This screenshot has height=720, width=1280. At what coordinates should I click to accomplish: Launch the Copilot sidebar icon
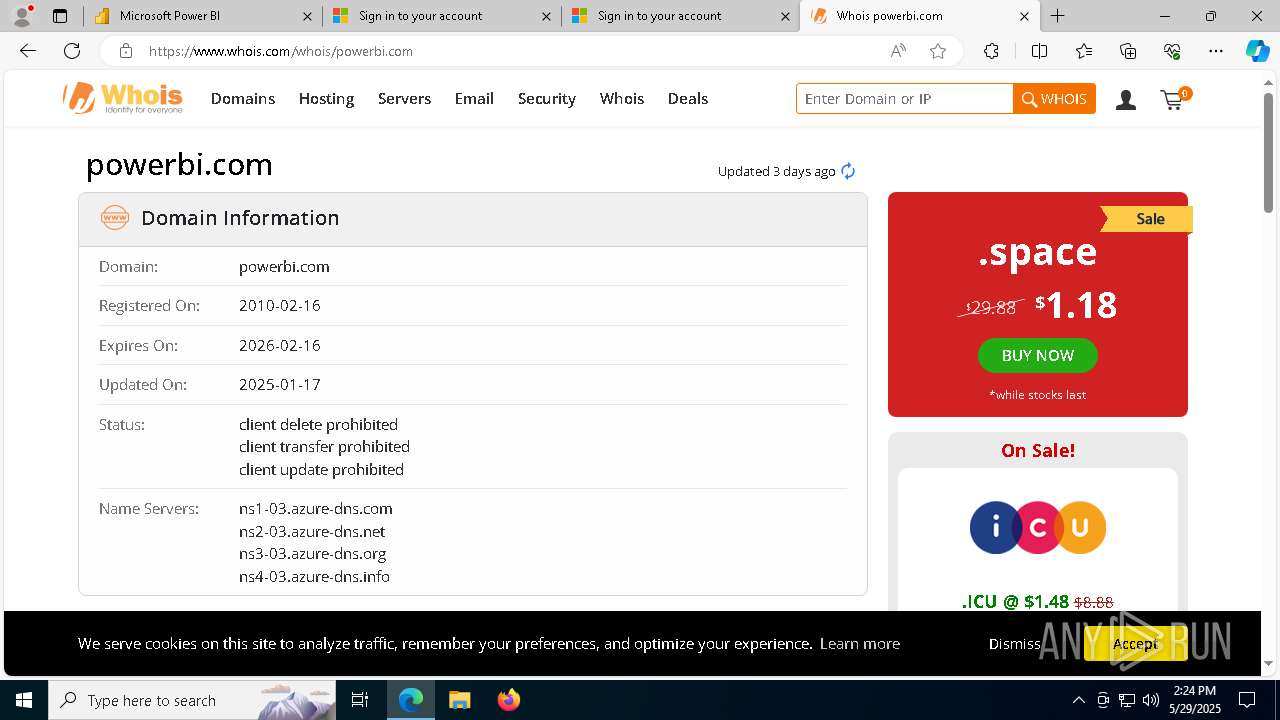click(1257, 51)
